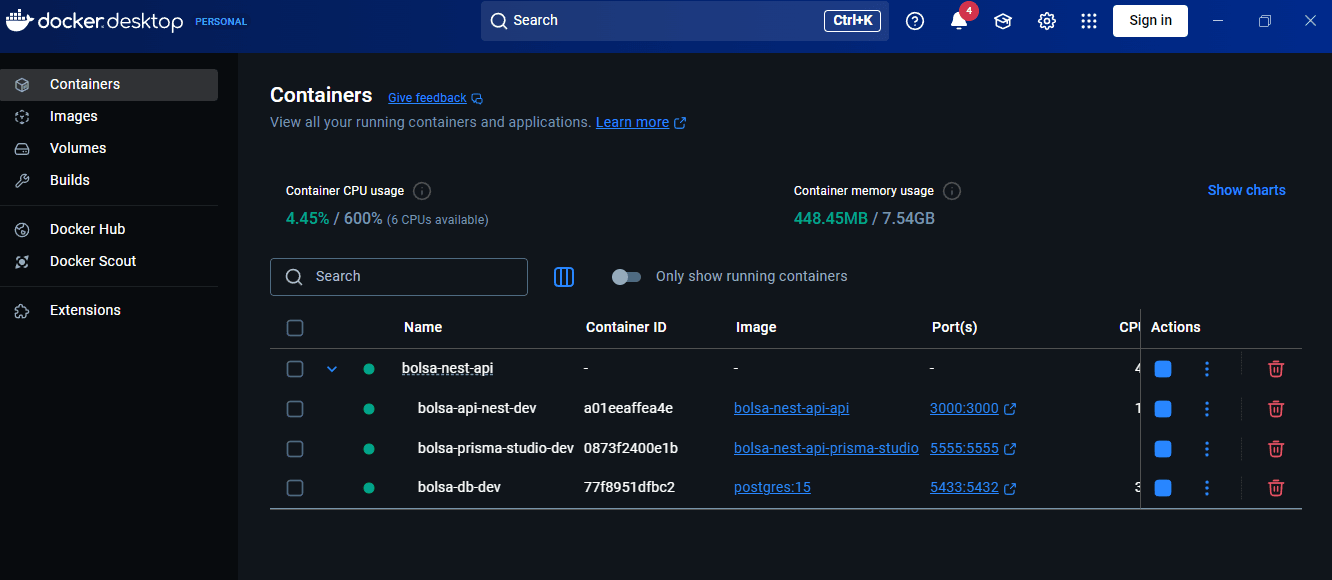
Task: Check the select-all containers checkbox
Action: coord(295,327)
